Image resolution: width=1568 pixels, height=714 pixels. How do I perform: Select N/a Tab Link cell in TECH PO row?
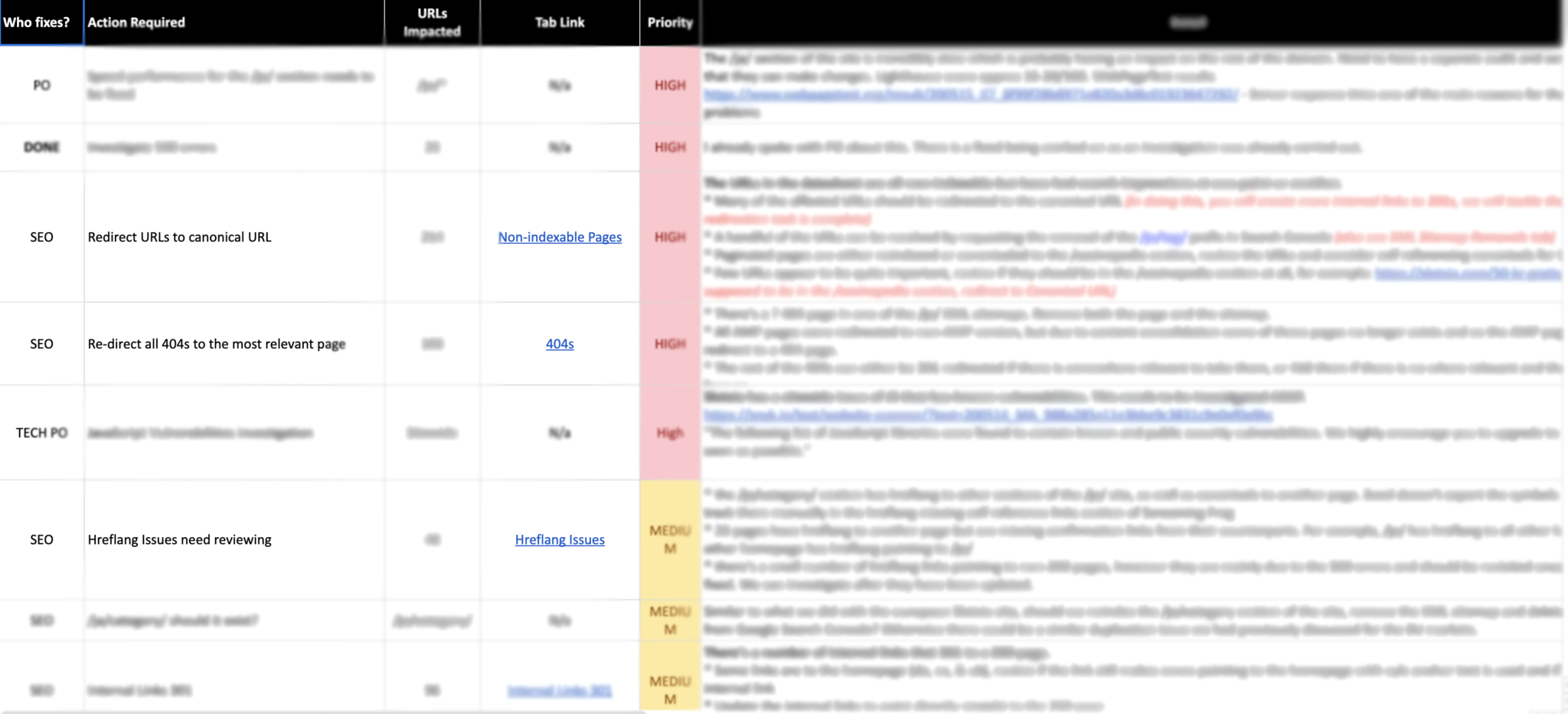tap(560, 433)
